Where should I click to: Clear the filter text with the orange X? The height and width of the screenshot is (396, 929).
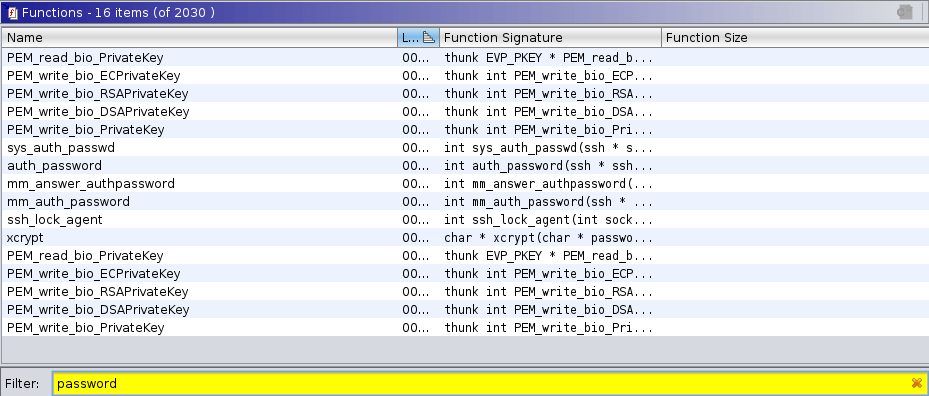click(917, 383)
